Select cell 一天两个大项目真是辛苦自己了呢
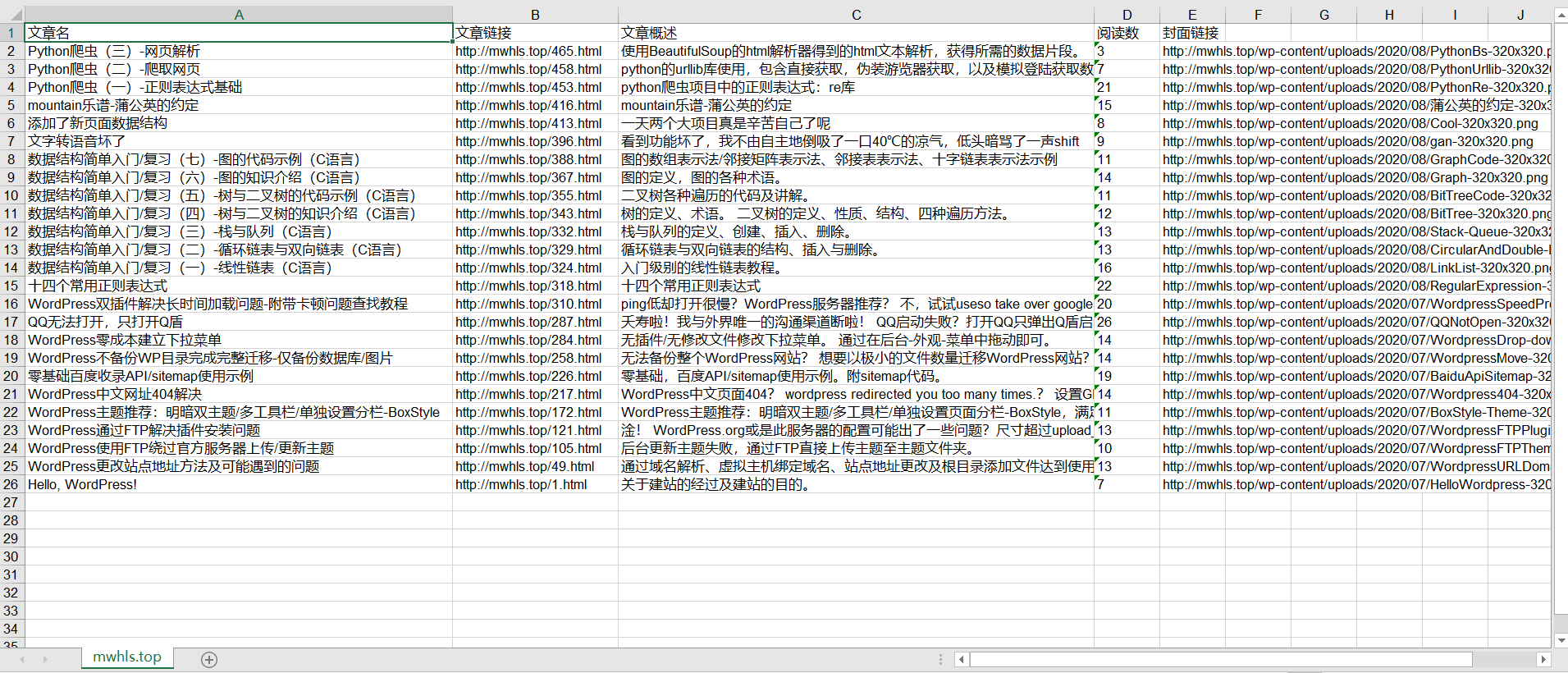This screenshot has height=673, width=1568. coord(856,123)
